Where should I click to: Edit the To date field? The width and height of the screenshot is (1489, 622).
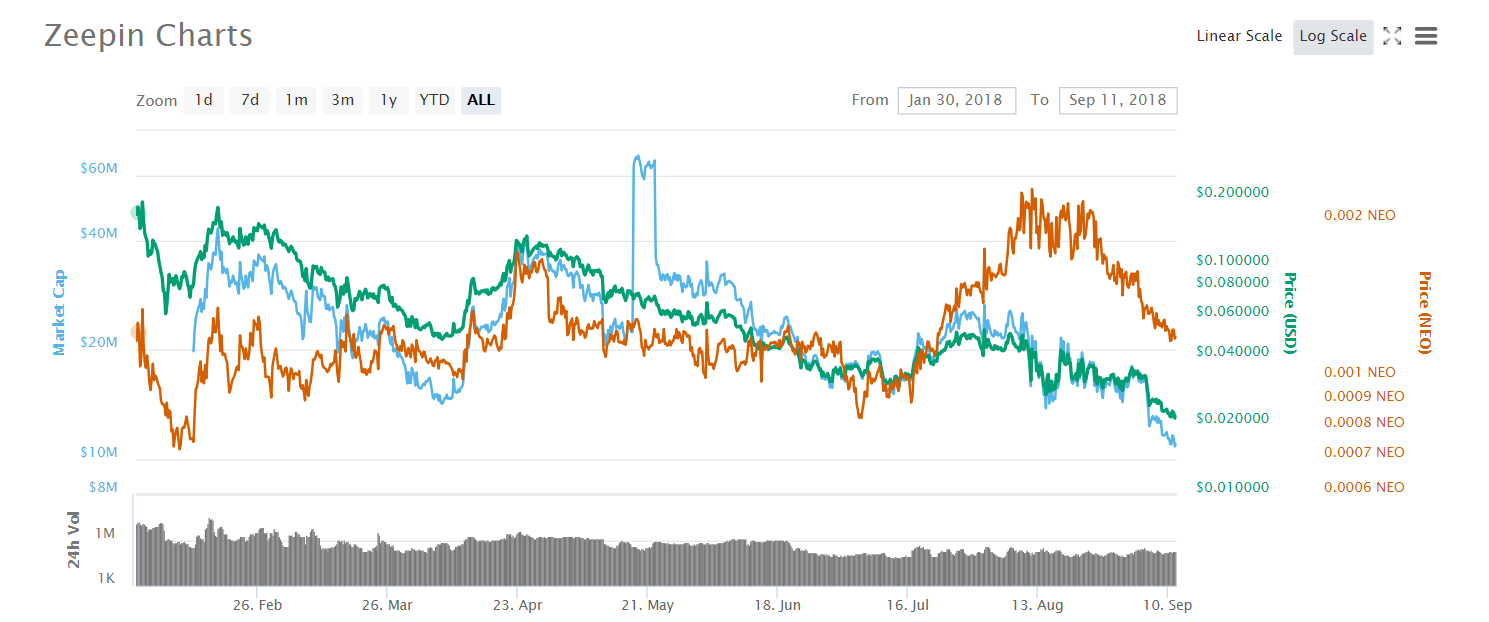[1118, 100]
